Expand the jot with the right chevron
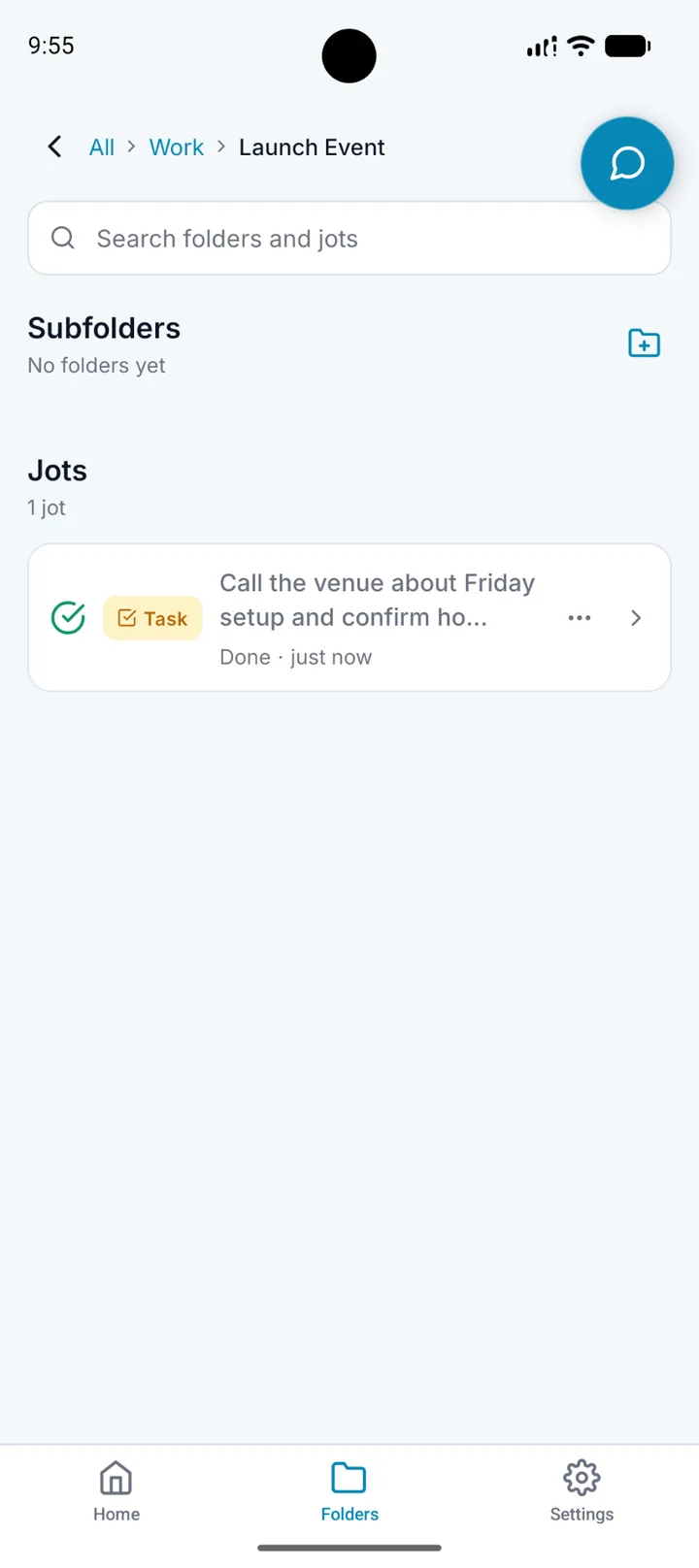The image size is (699, 1568). (636, 618)
